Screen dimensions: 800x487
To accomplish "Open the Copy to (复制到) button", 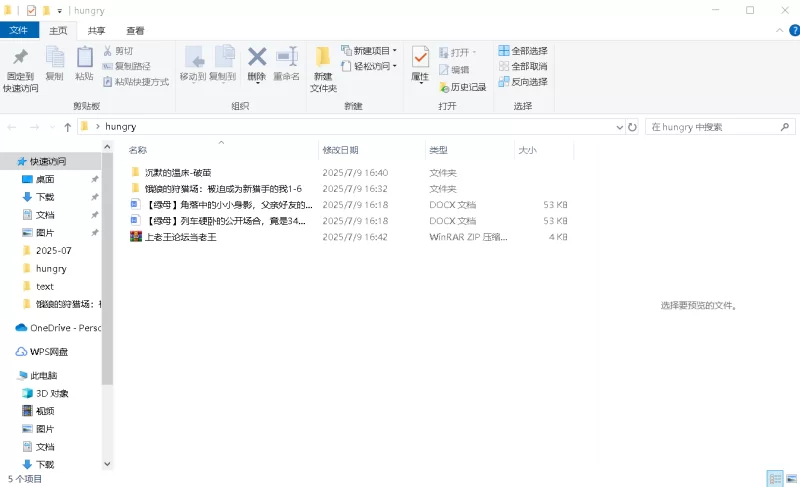I will [222, 64].
